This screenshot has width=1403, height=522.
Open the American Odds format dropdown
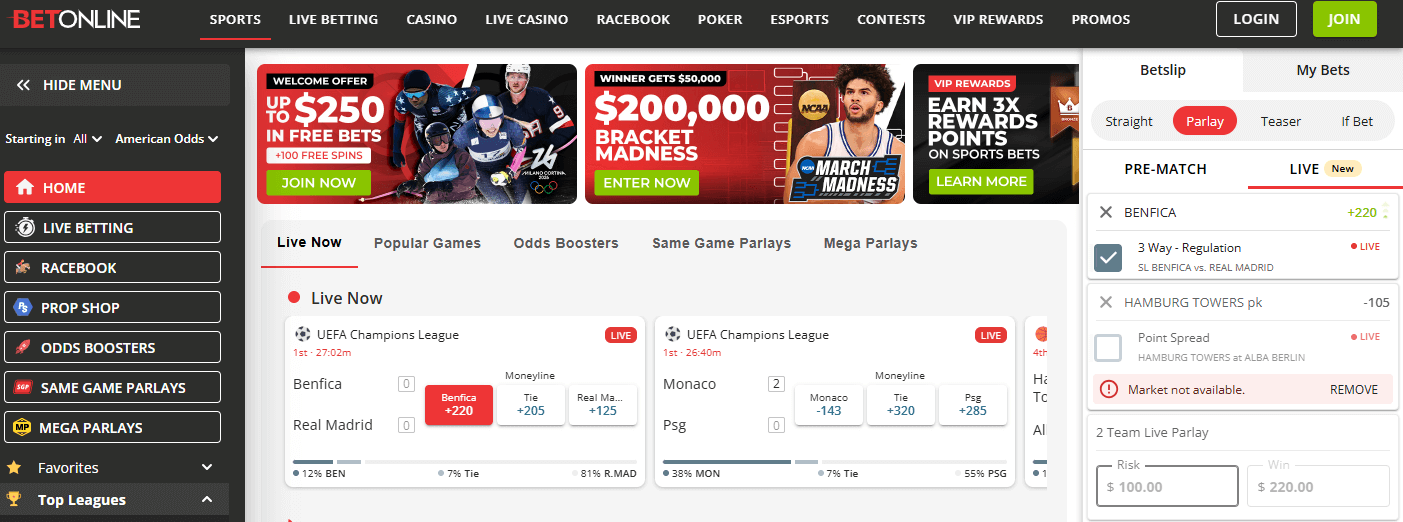point(167,139)
